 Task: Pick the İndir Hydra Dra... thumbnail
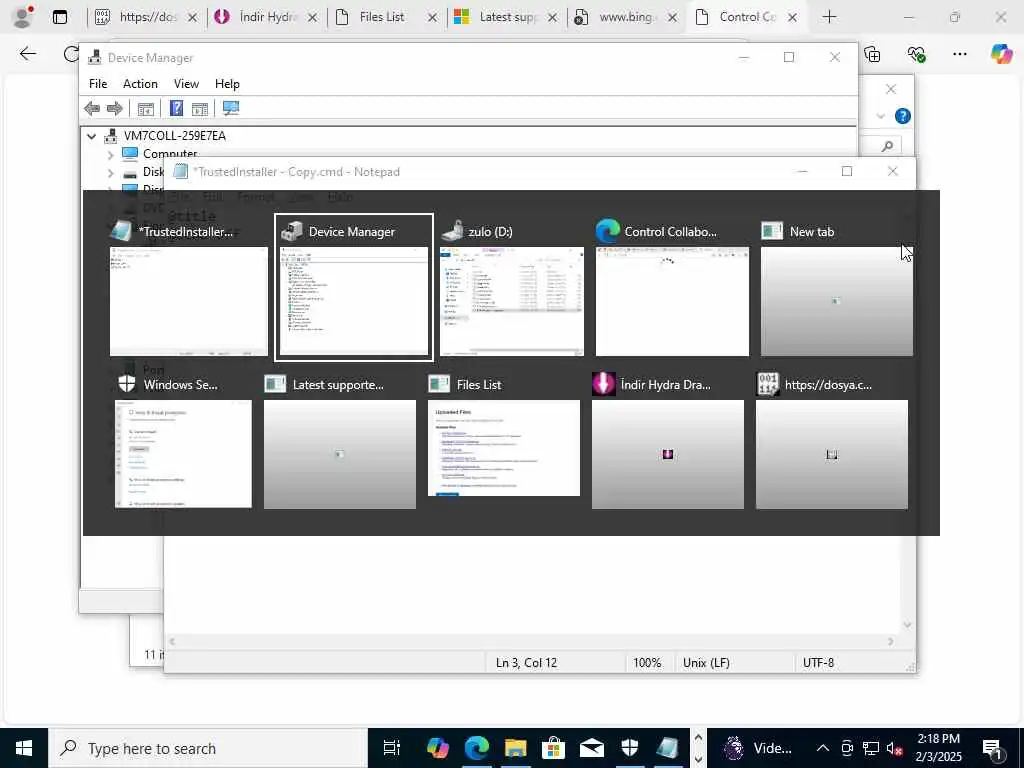(667, 441)
